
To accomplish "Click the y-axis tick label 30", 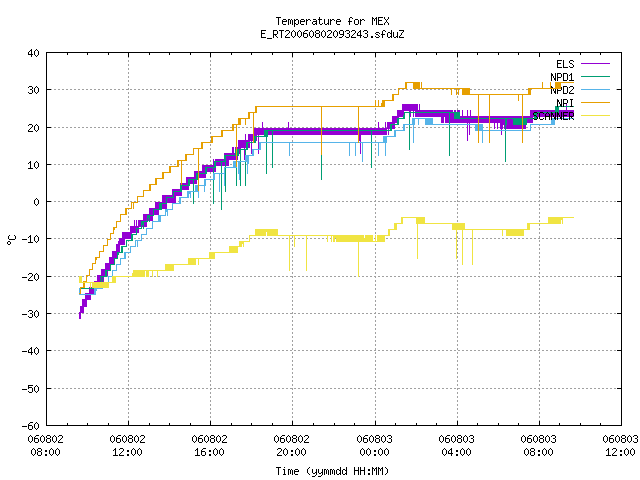I will [x=34, y=90].
